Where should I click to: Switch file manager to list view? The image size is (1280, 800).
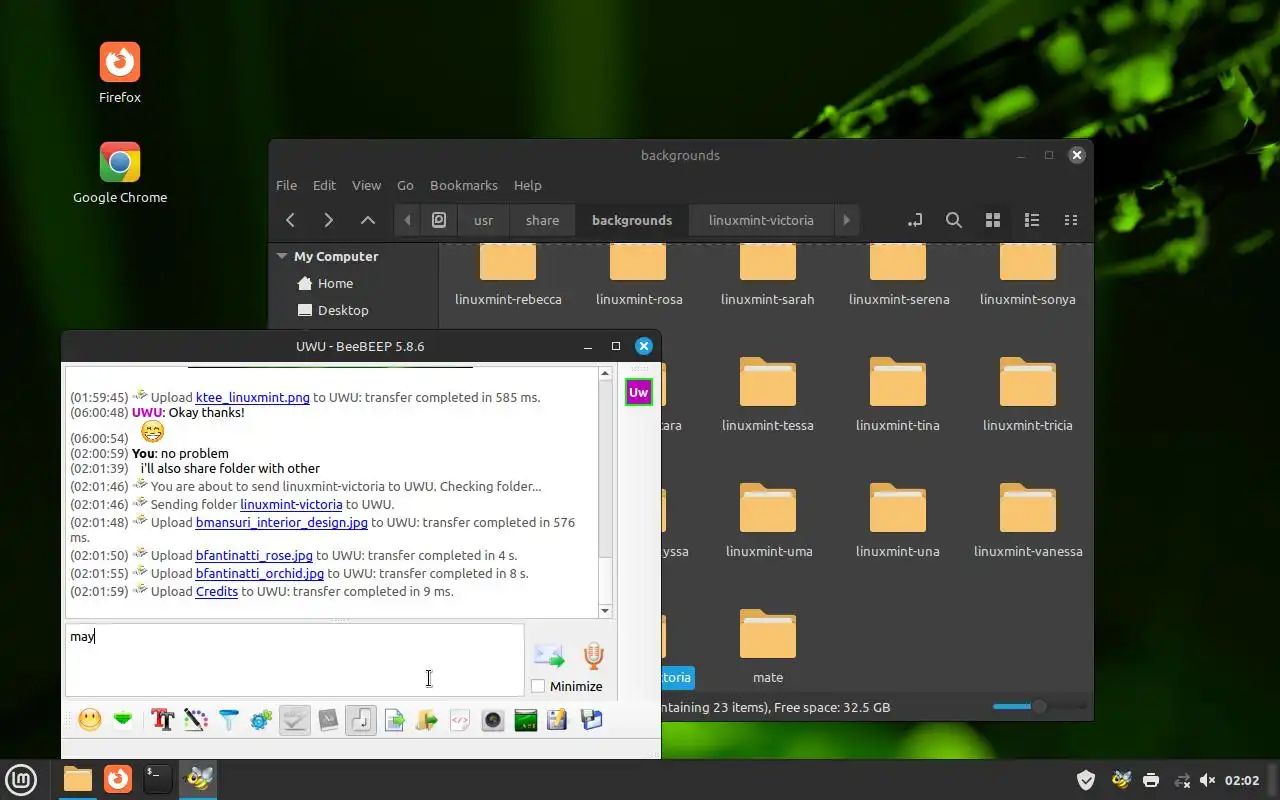coord(1032,220)
